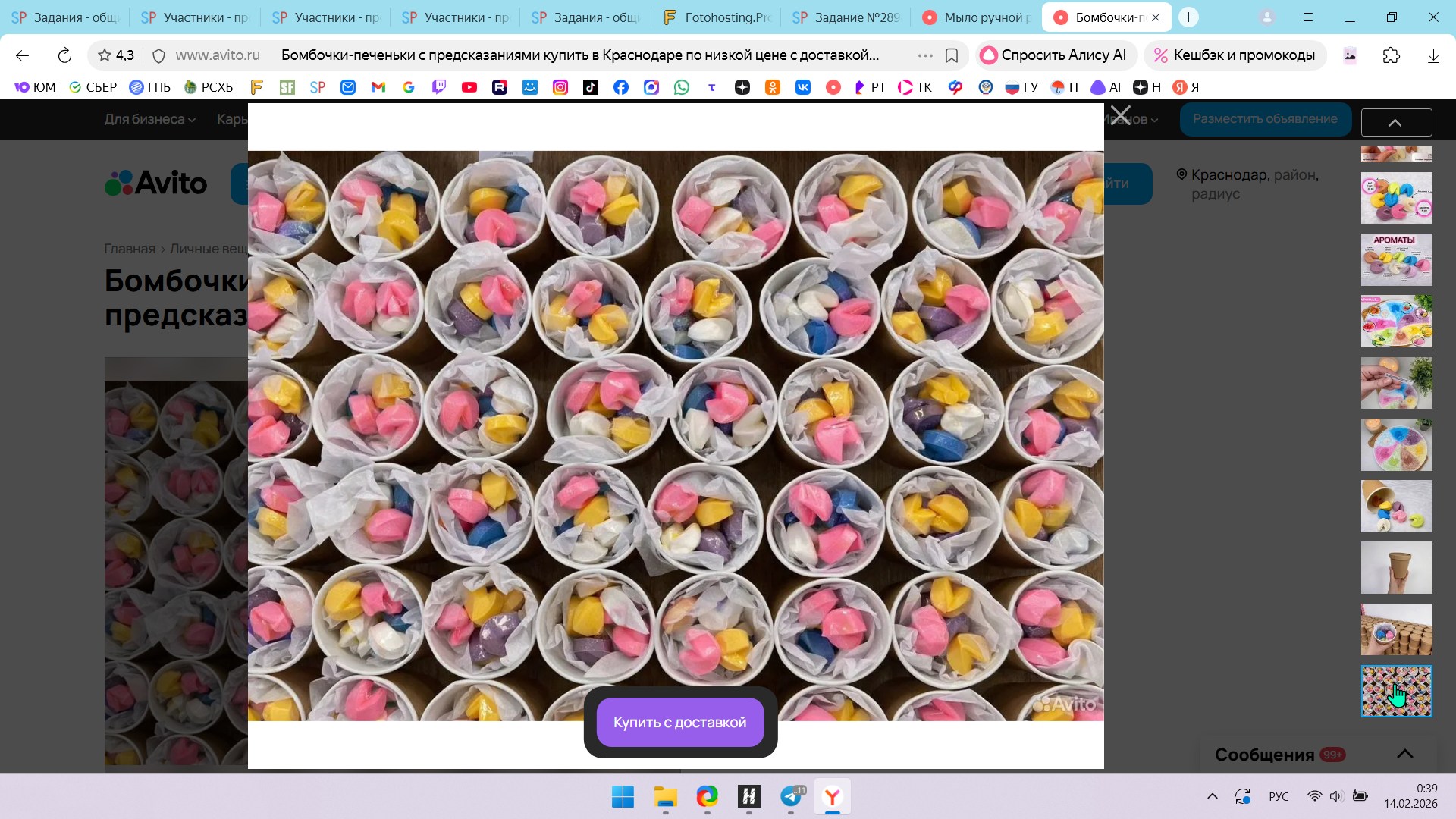The image size is (1456, 819).
Task: Expand the Для бизнеса dropdown
Action: point(149,119)
